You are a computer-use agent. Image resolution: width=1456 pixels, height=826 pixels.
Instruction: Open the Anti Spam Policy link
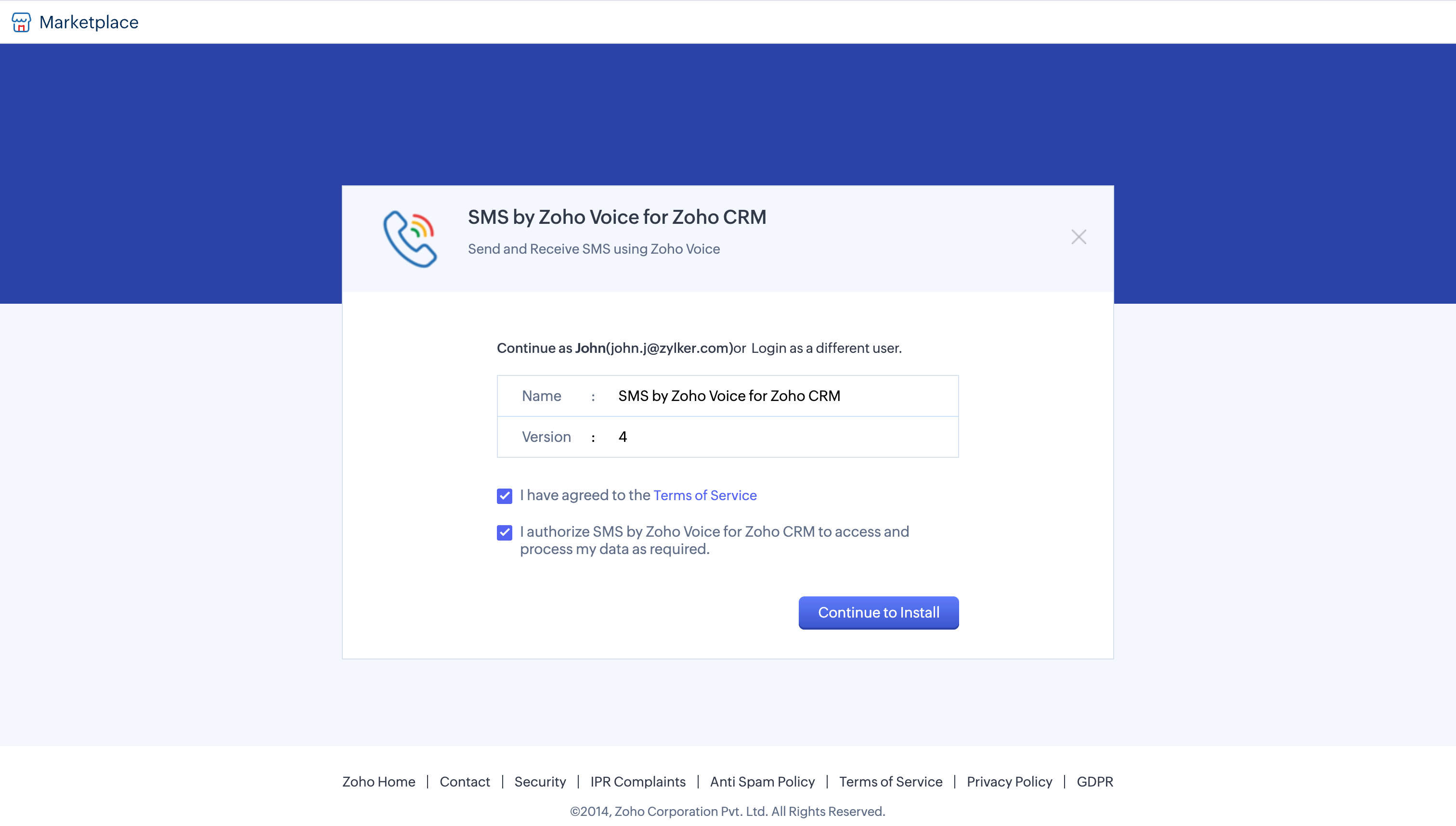tap(762, 781)
